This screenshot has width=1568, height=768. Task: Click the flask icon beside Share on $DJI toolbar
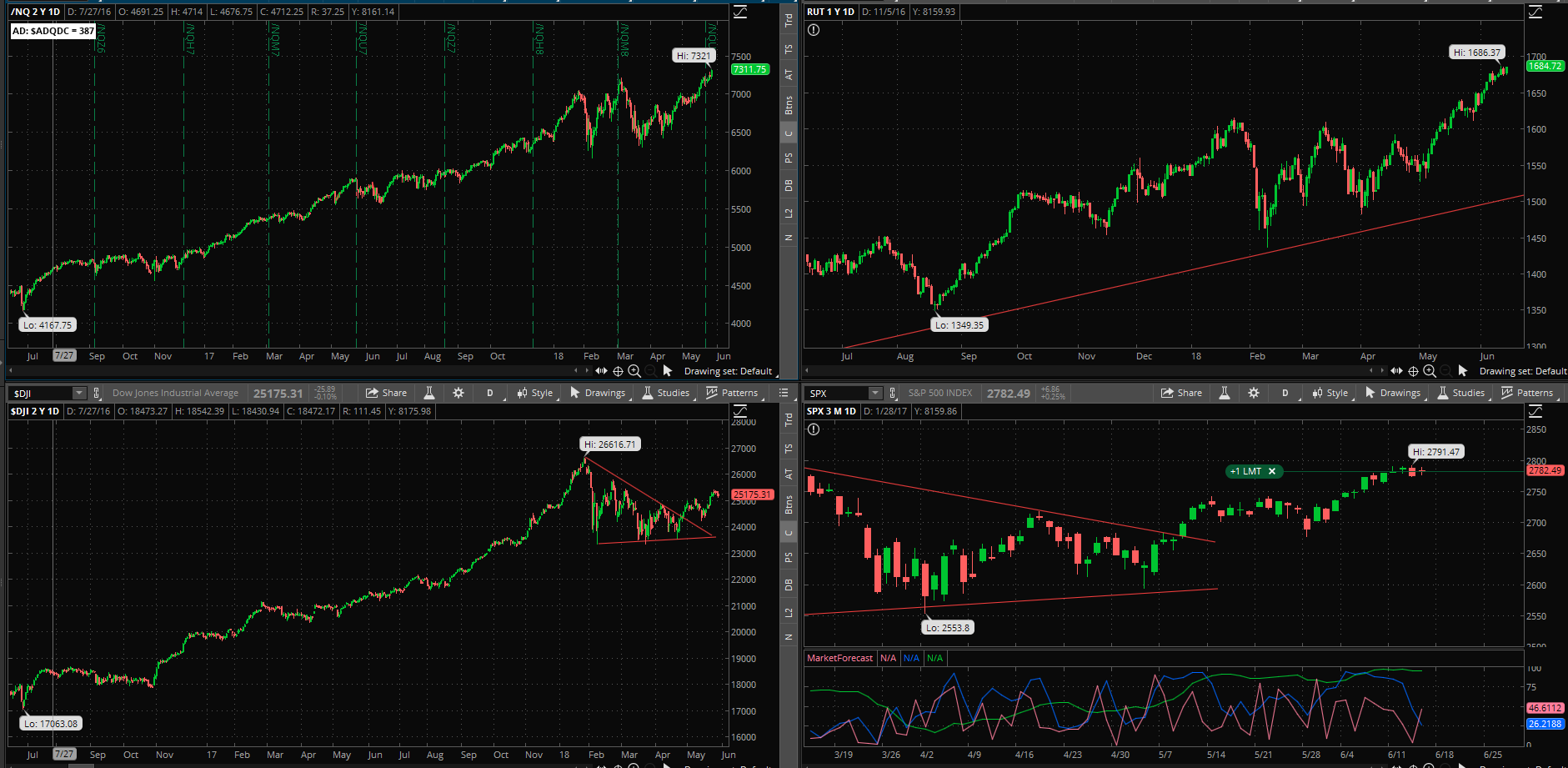[429, 393]
